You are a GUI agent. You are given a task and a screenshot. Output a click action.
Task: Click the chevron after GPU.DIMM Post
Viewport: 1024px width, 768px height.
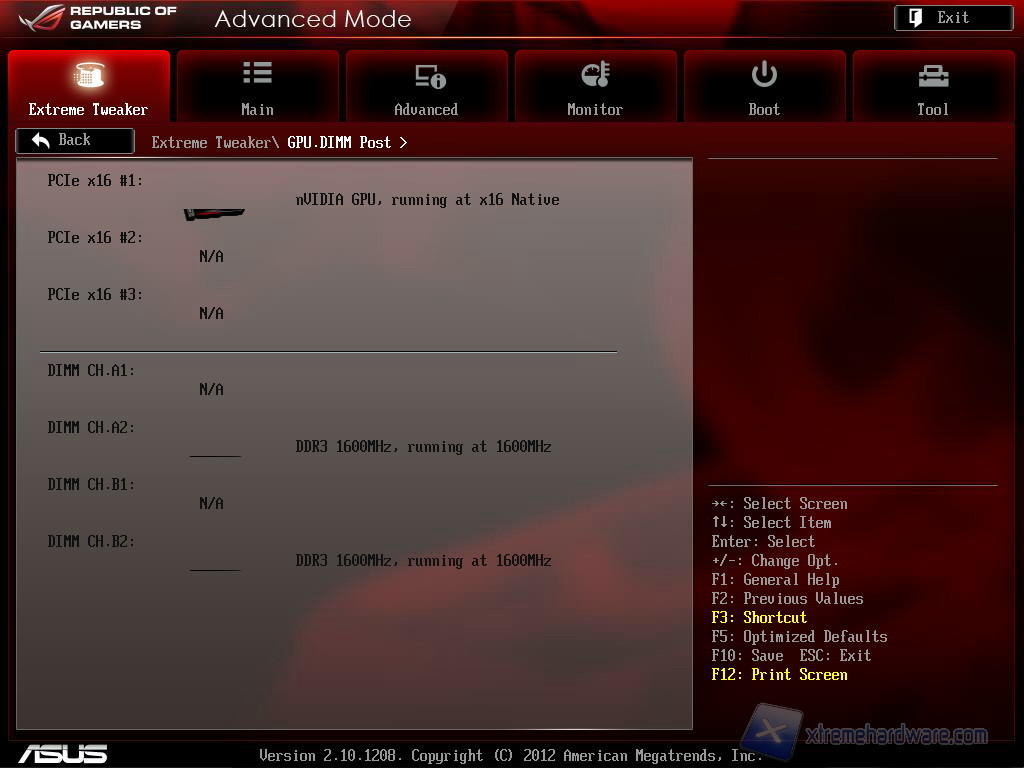(x=403, y=142)
